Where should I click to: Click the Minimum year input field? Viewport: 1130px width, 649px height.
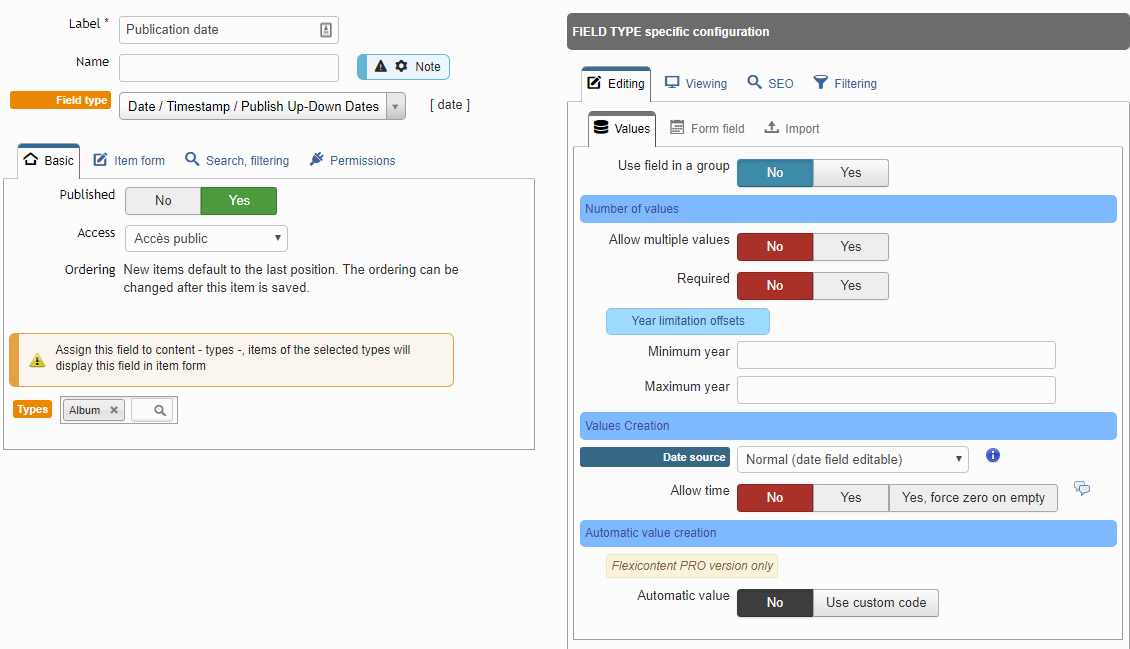tap(896, 355)
